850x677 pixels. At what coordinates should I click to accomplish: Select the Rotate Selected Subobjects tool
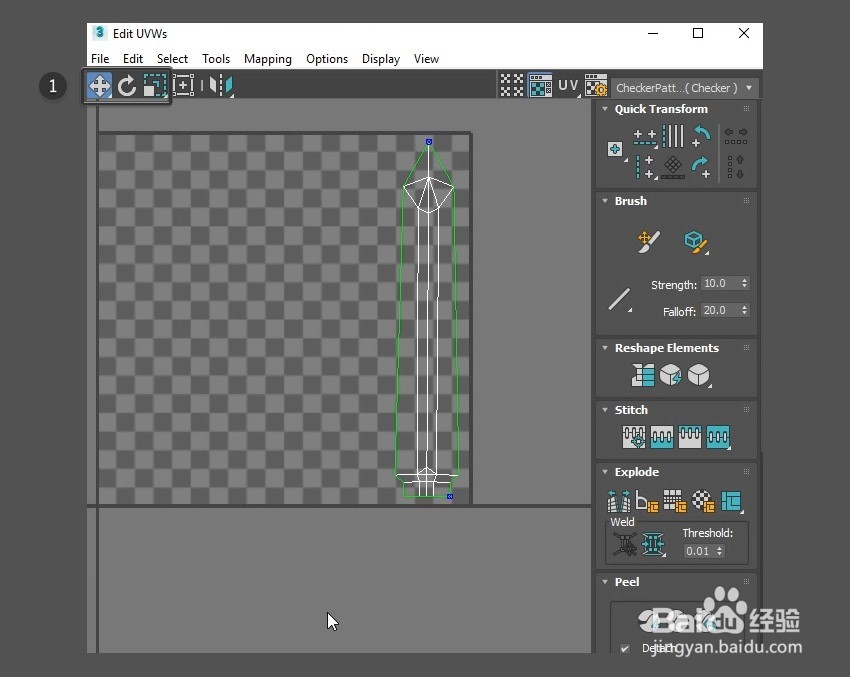tap(127, 86)
